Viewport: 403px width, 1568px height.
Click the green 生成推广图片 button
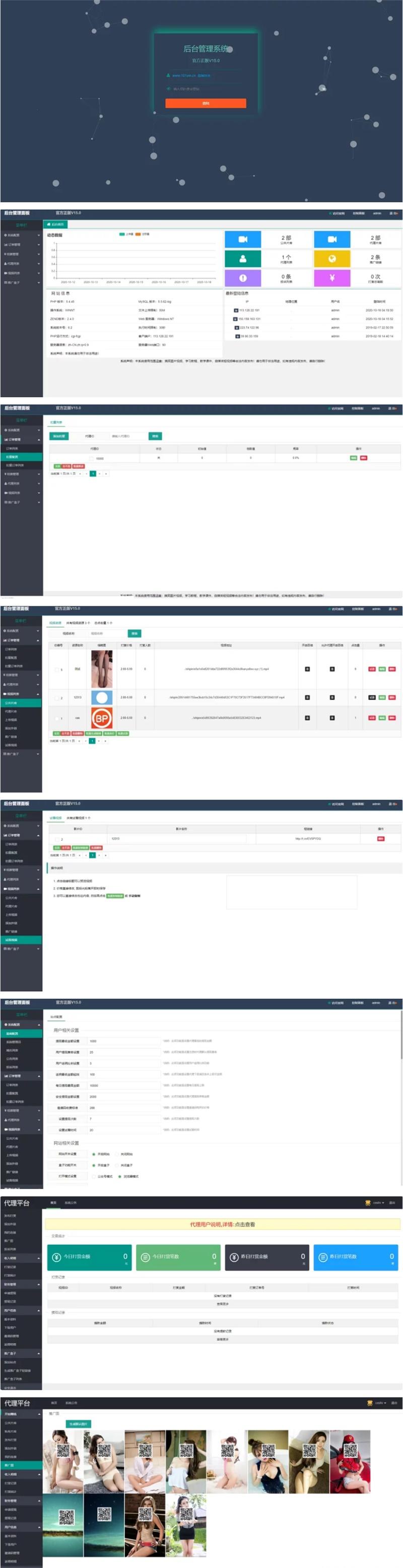pyautogui.click(x=78, y=1424)
